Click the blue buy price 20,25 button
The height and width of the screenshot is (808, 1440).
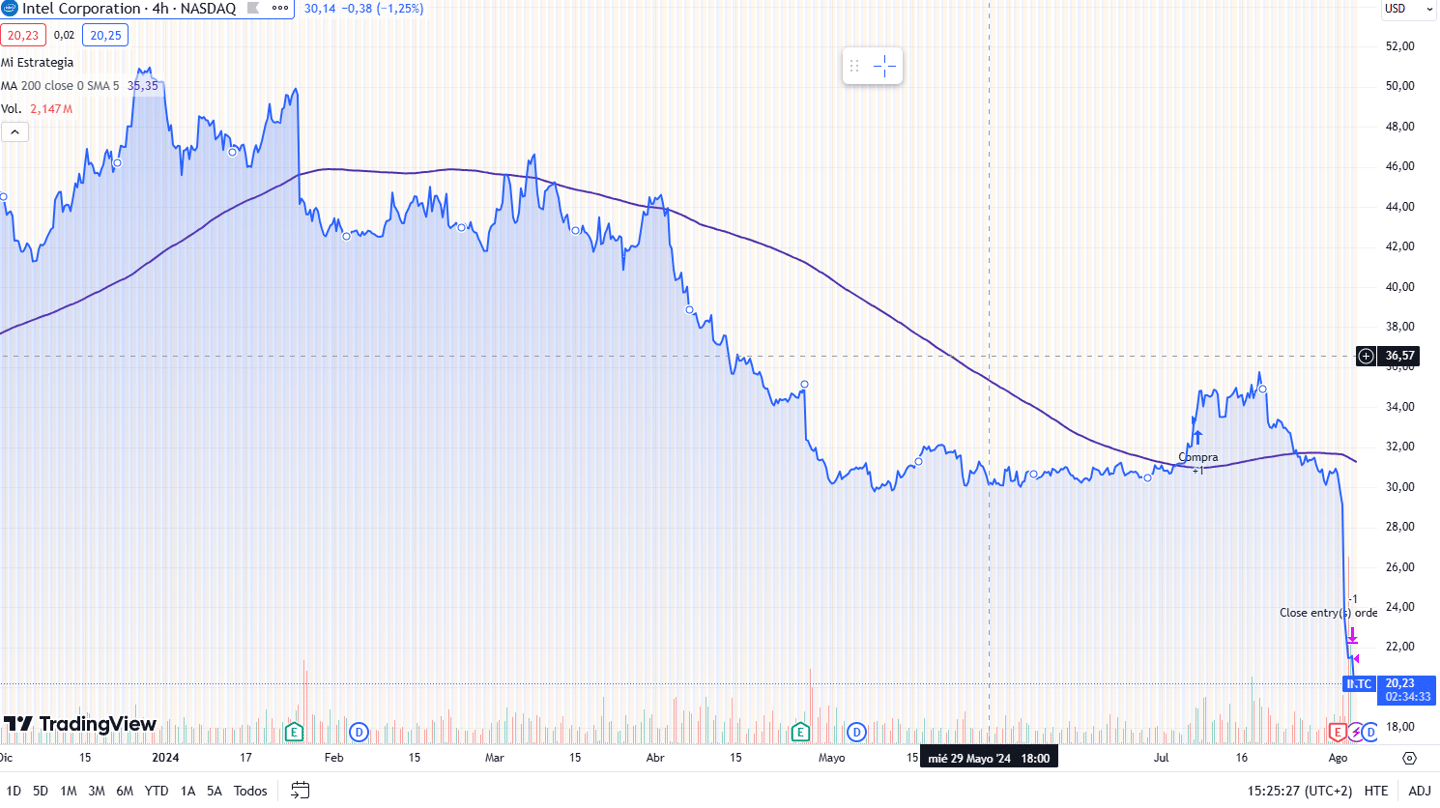point(104,35)
